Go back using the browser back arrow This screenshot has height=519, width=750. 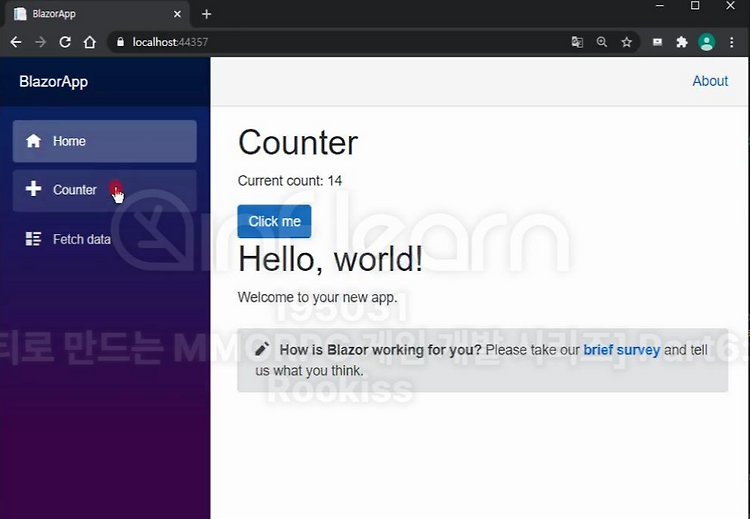coord(16,42)
